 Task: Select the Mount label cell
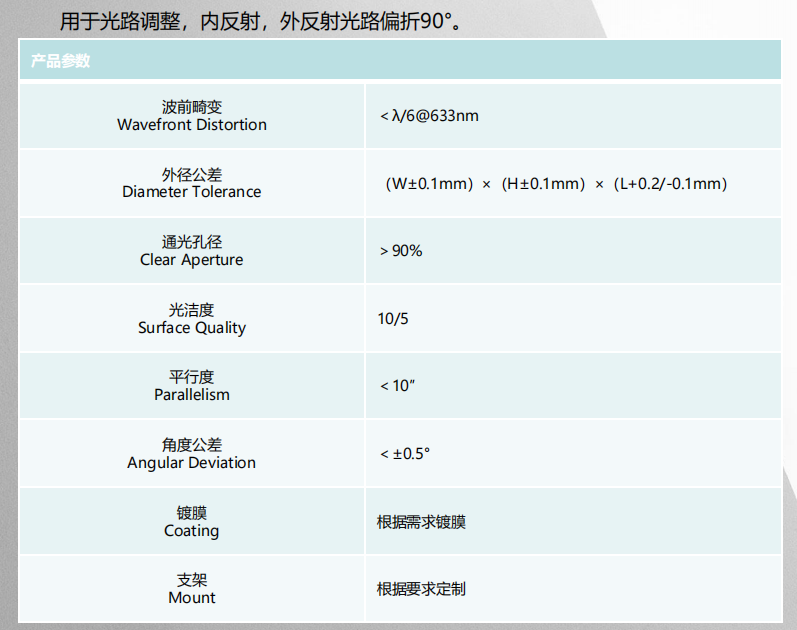192,589
